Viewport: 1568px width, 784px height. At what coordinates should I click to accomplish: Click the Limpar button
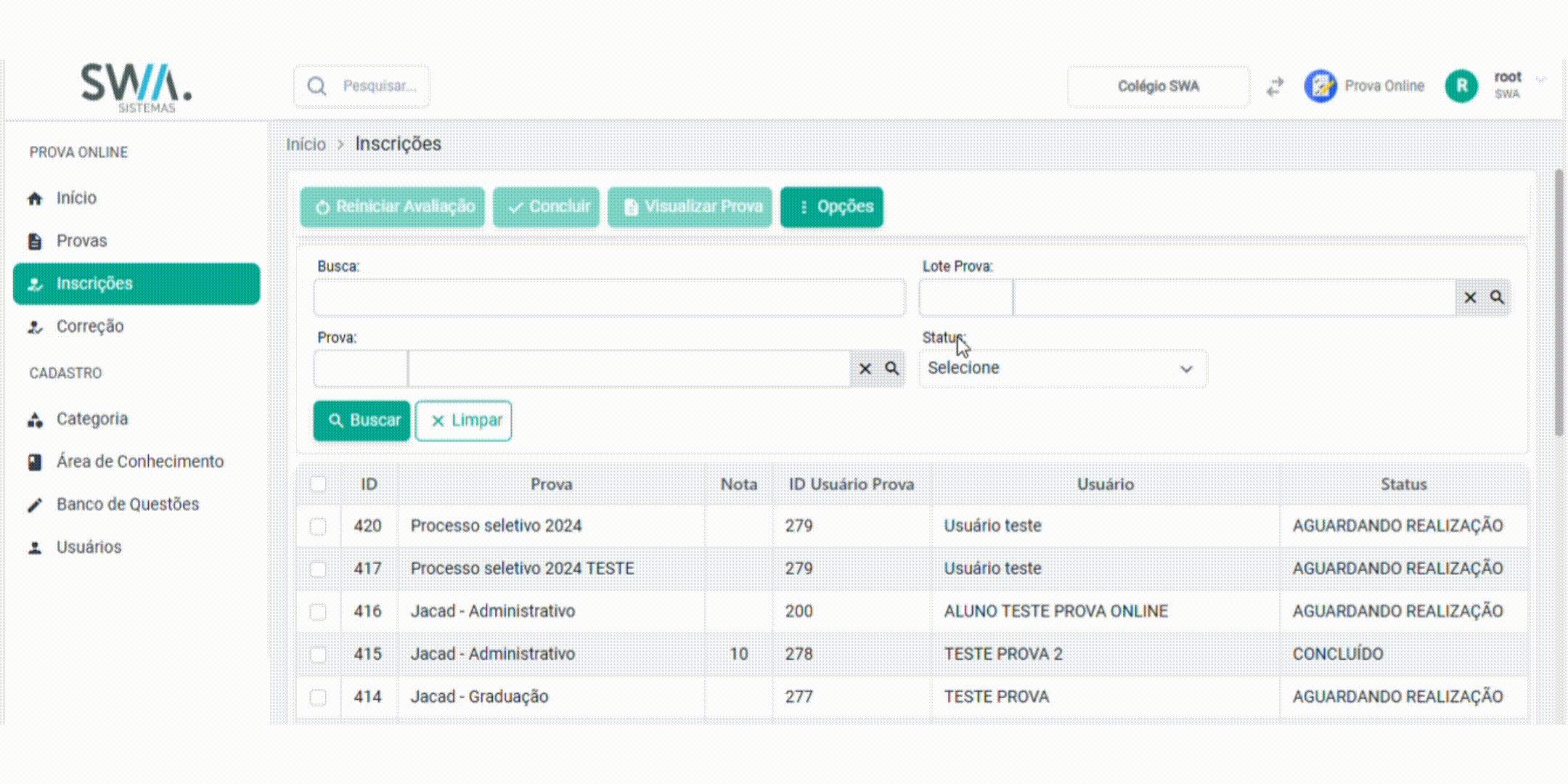(463, 421)
